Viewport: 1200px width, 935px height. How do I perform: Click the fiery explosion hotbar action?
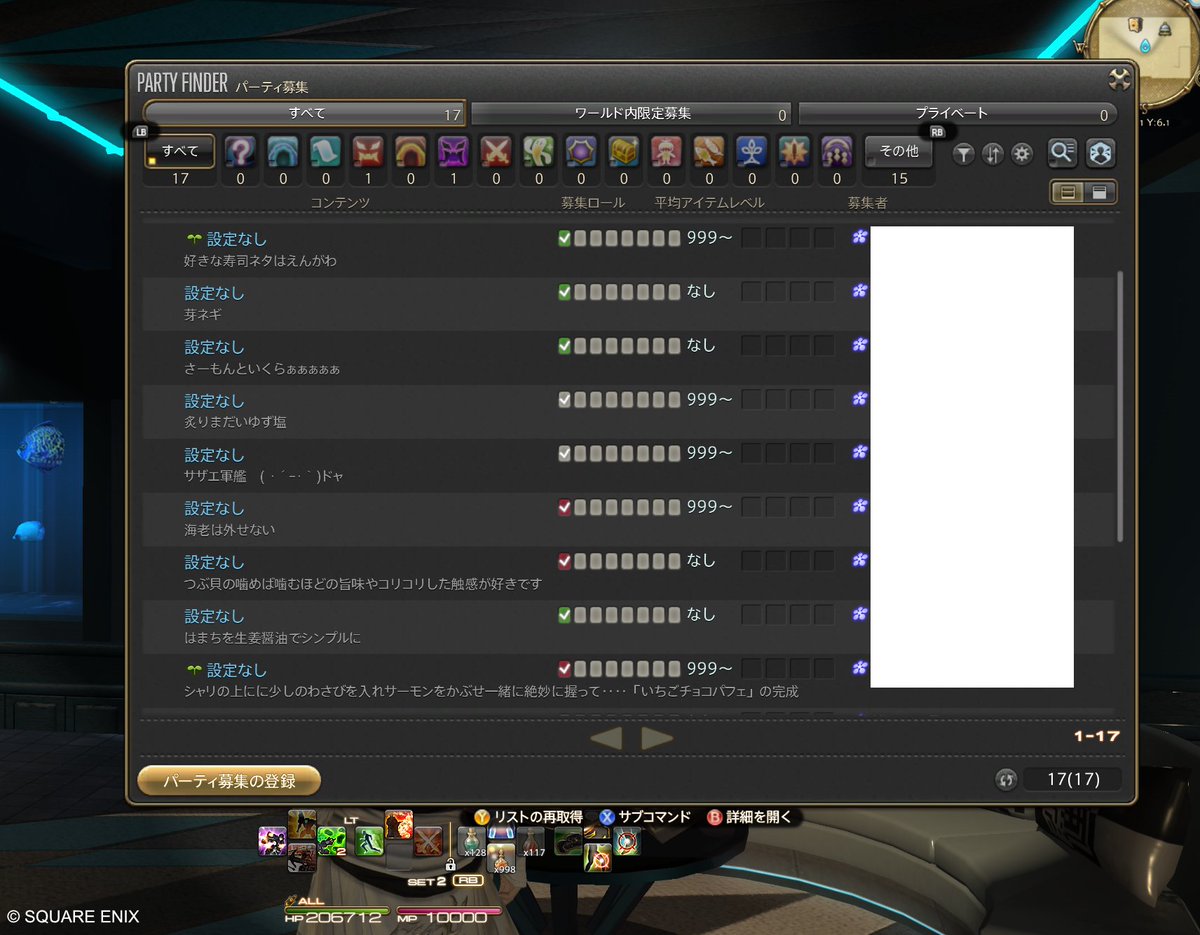click(399, 824)
